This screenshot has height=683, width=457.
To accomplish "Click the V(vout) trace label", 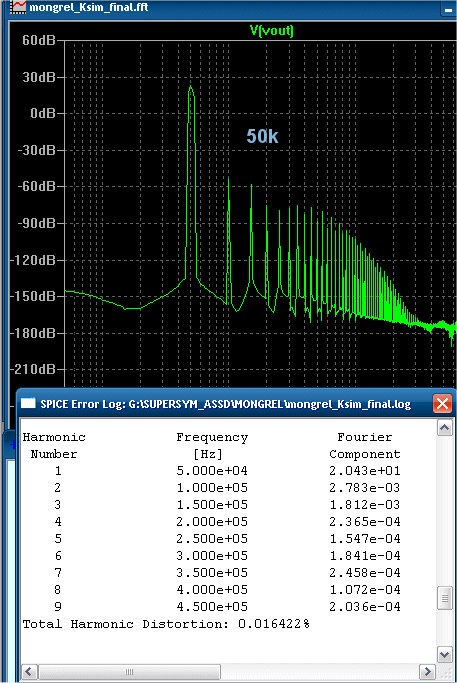I will pyautogui.click(x=271, y=30).
